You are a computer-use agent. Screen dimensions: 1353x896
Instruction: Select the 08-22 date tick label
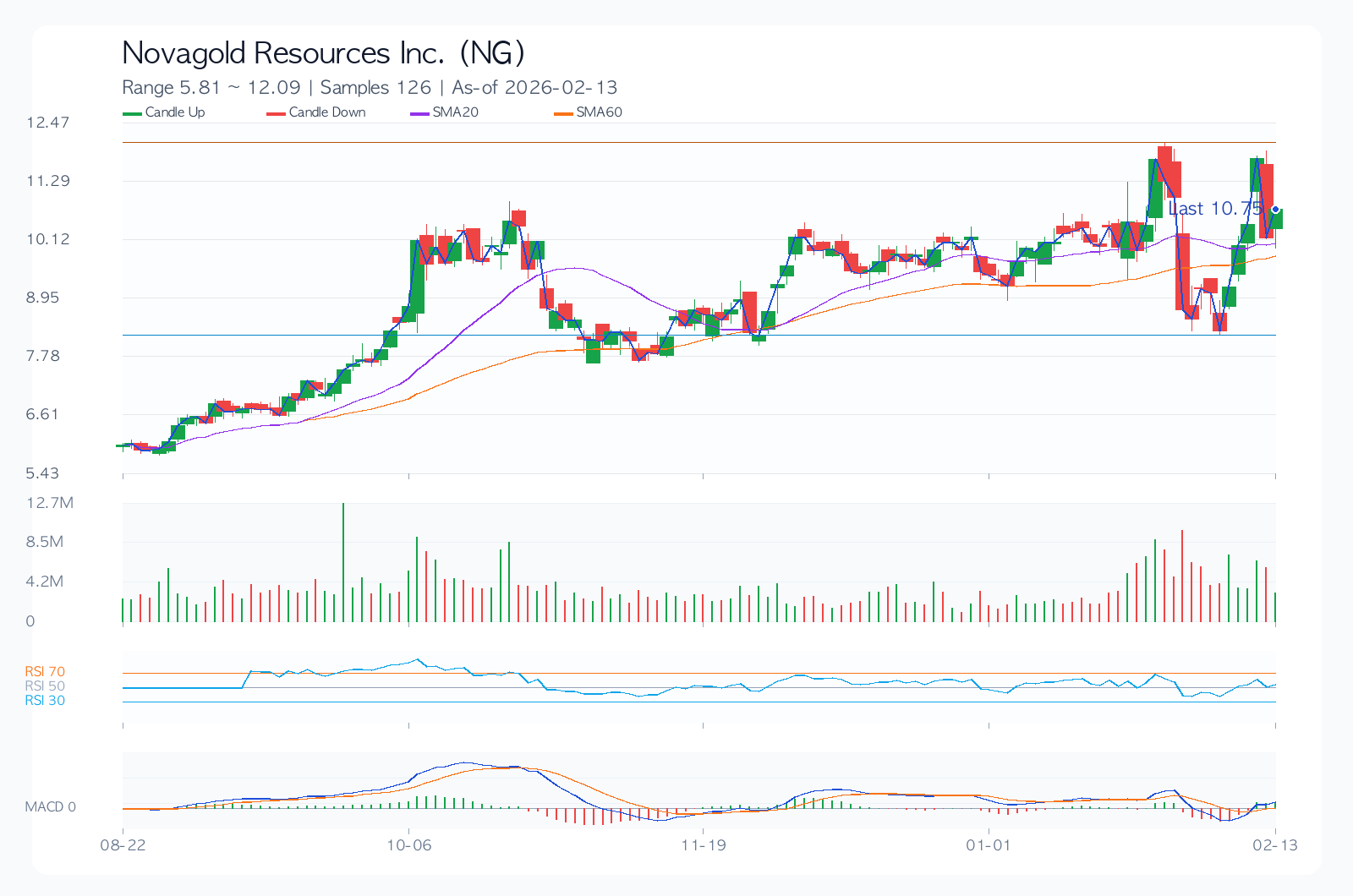pyautogui.click(x=123, y=845)
